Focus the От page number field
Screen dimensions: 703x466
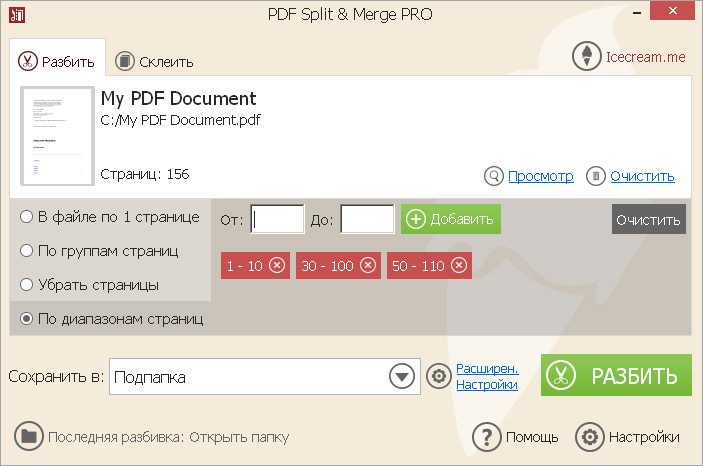click(278, 219)
